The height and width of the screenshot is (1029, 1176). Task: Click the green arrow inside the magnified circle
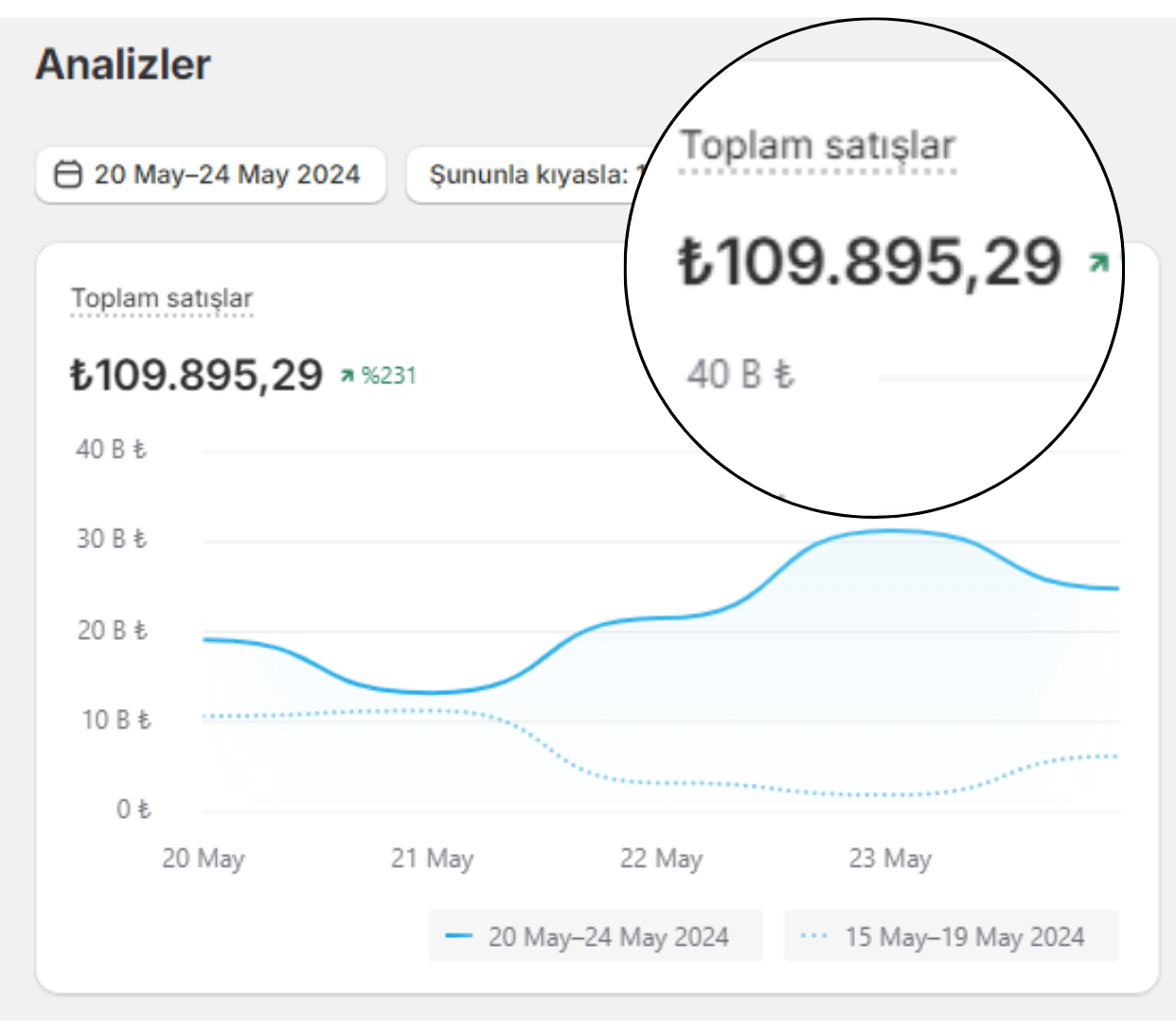pyautogui.click(x=1098, y=262)
